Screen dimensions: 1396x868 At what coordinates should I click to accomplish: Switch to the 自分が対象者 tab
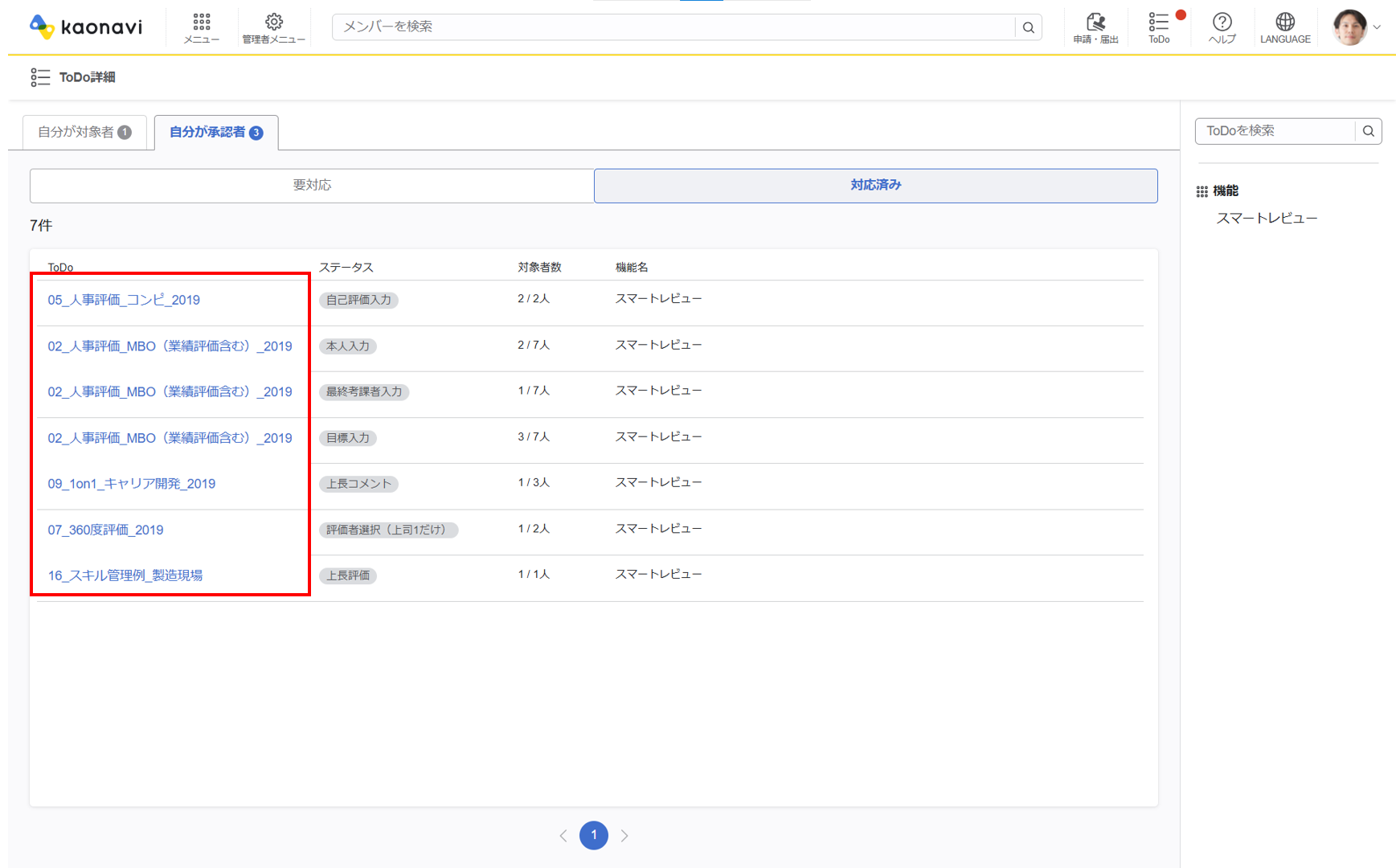point(84,132)
